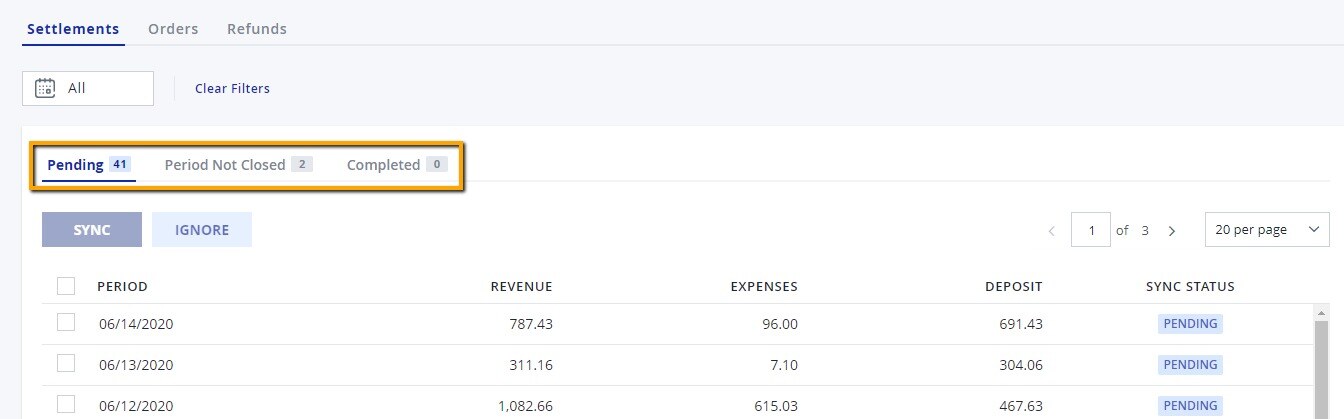Switch to the Orders tab
Viewport: 1344px width, 419px height.
(x=173, y=29)
